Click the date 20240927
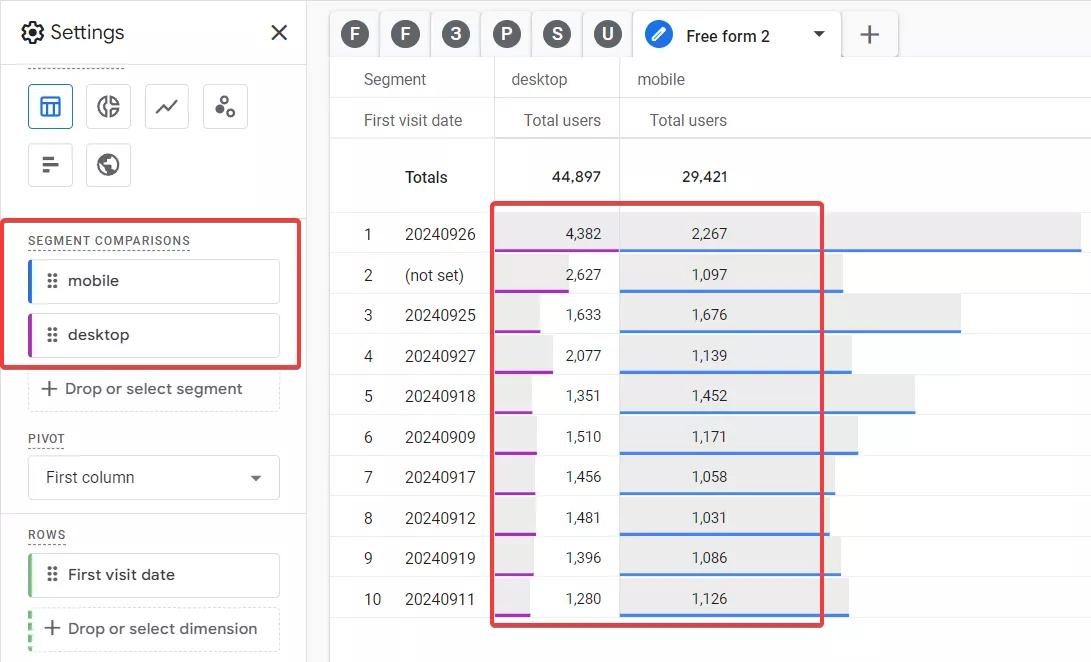The image size is (1091, 662). tap(440, 356)
